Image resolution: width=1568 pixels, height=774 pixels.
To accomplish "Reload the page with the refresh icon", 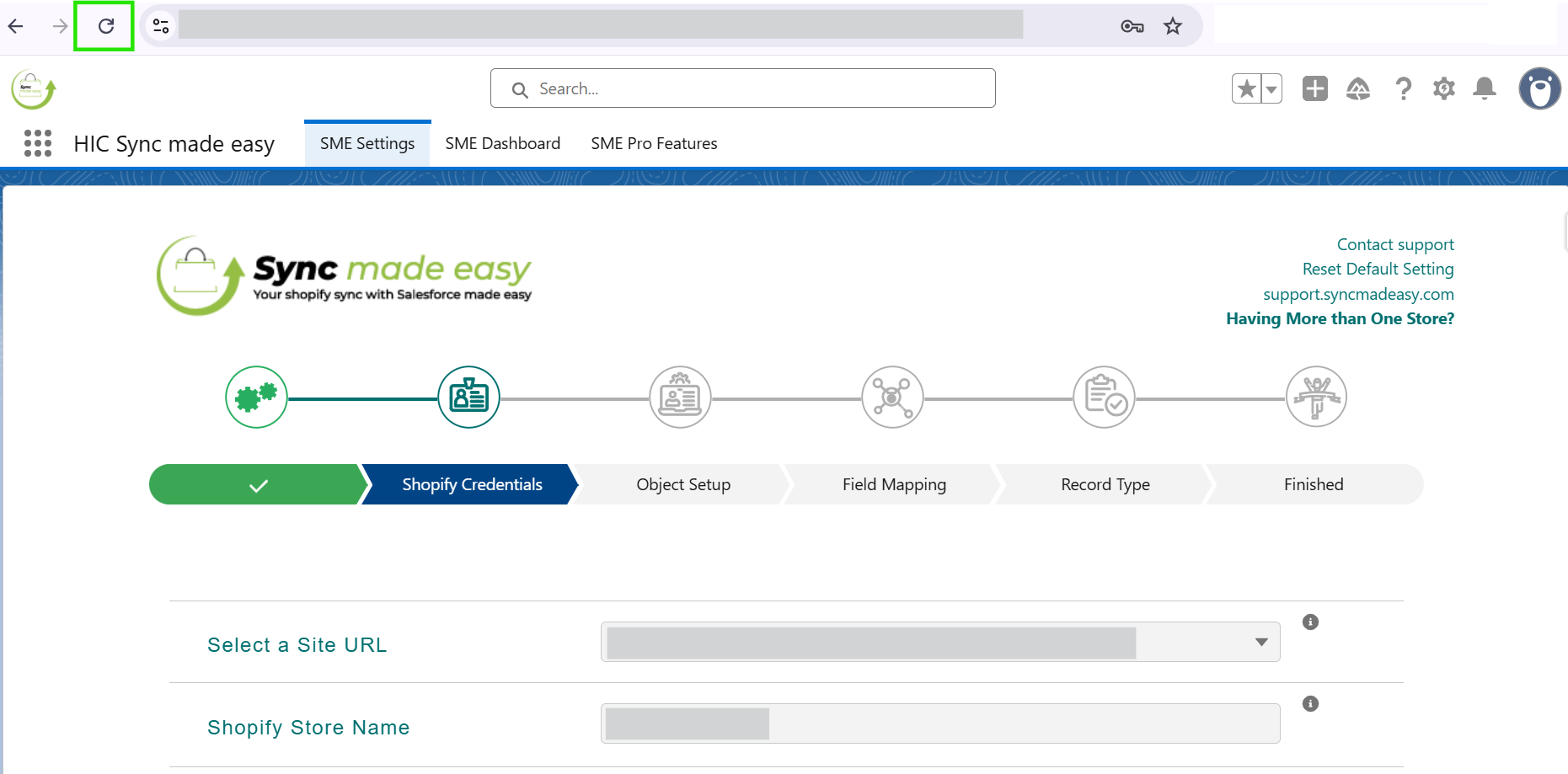I will pos(105,26).
